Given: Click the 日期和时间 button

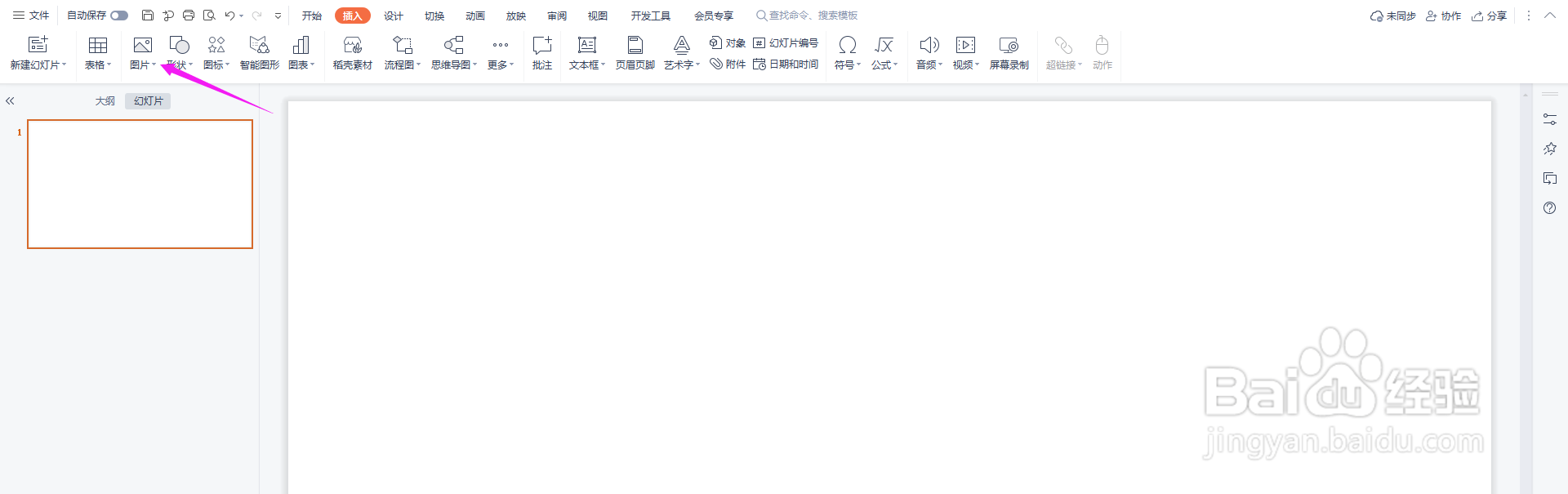Looking at the screenshot, I should (786, 65).
